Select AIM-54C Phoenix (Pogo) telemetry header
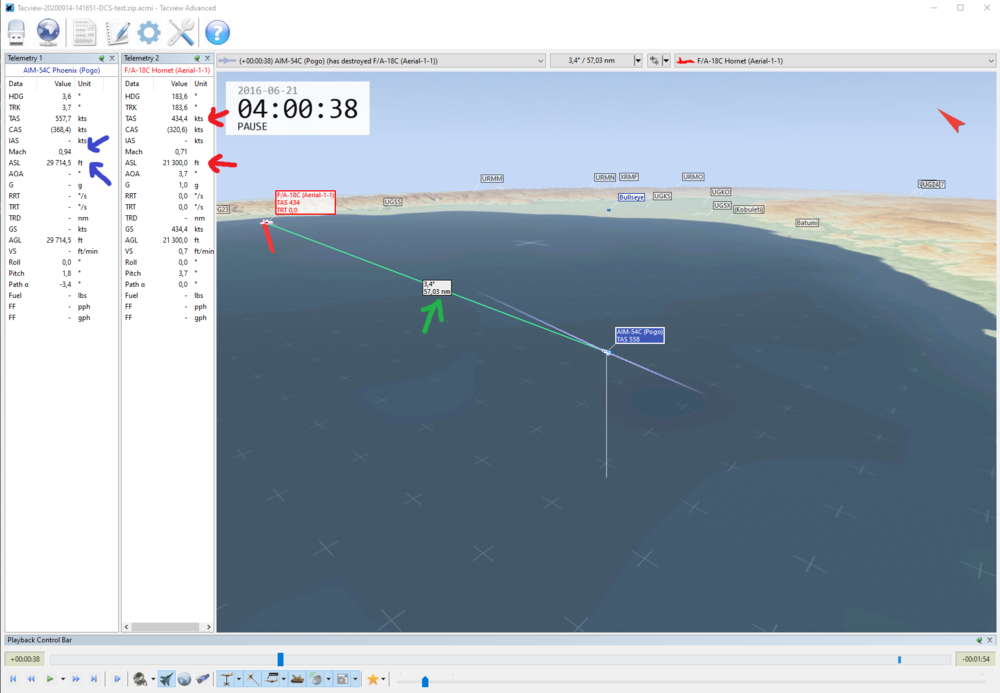Screen dimensions: 1000x693 point(61,70)
